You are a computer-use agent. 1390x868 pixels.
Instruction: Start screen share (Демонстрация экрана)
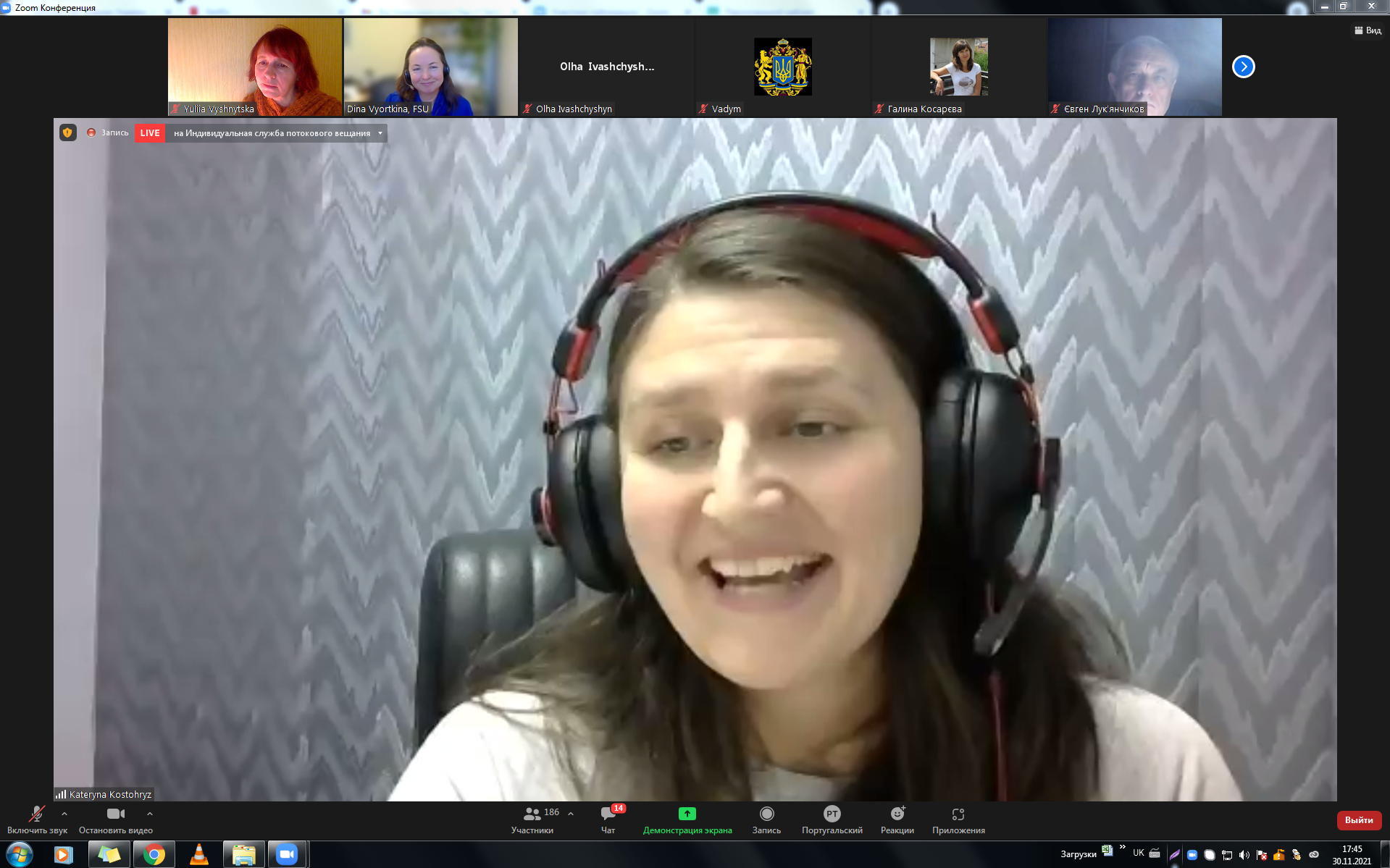tap(687, 814)
